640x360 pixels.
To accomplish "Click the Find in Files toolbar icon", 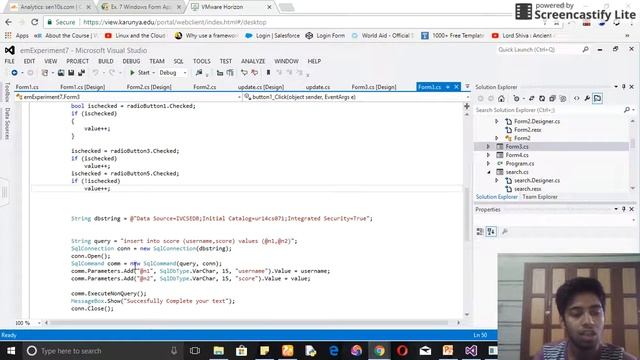I will (x=199, y=73).
